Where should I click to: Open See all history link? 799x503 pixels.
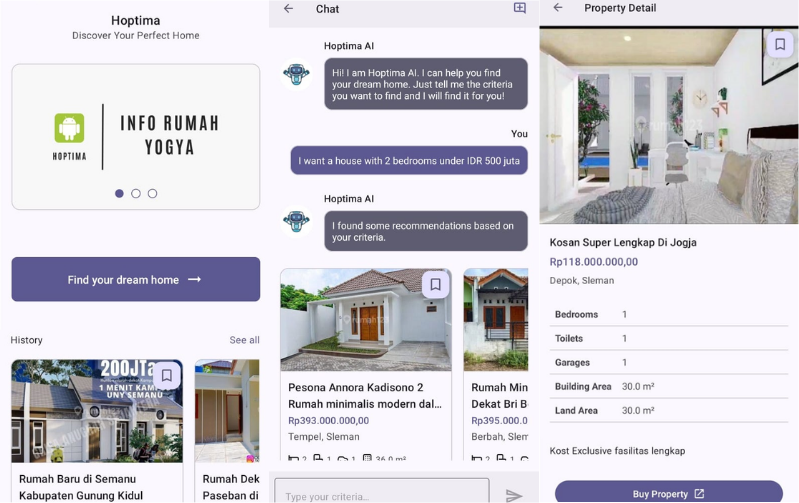coord(244,340)
